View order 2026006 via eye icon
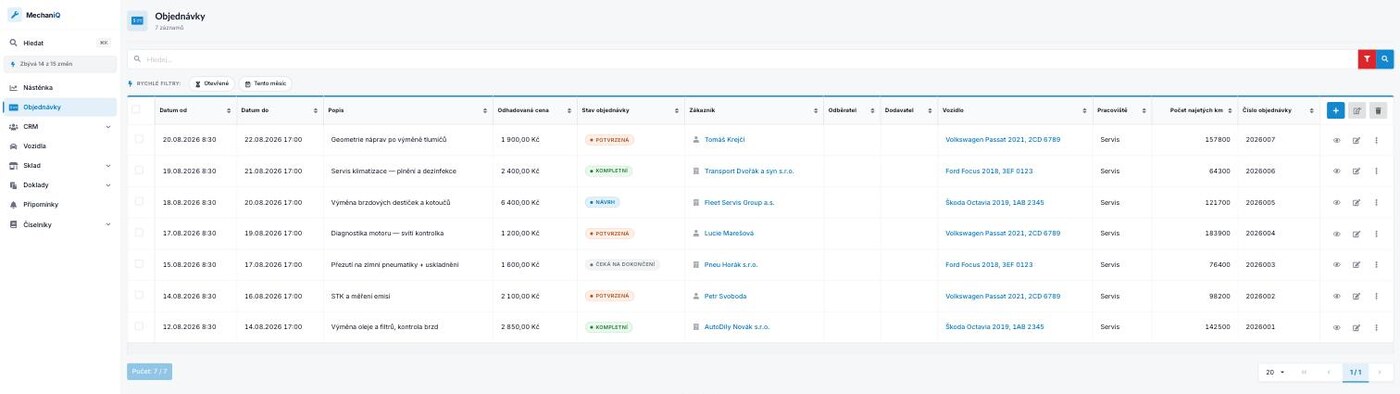The height and width of the screenshot is (394, 1400). coord(1336,171)
